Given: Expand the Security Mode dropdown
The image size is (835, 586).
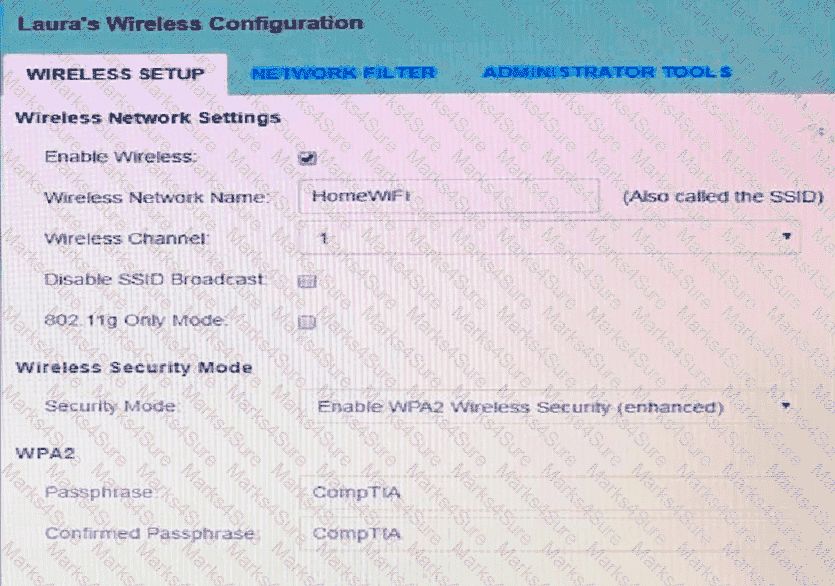Looking at the screenshot, I should 550,407.
